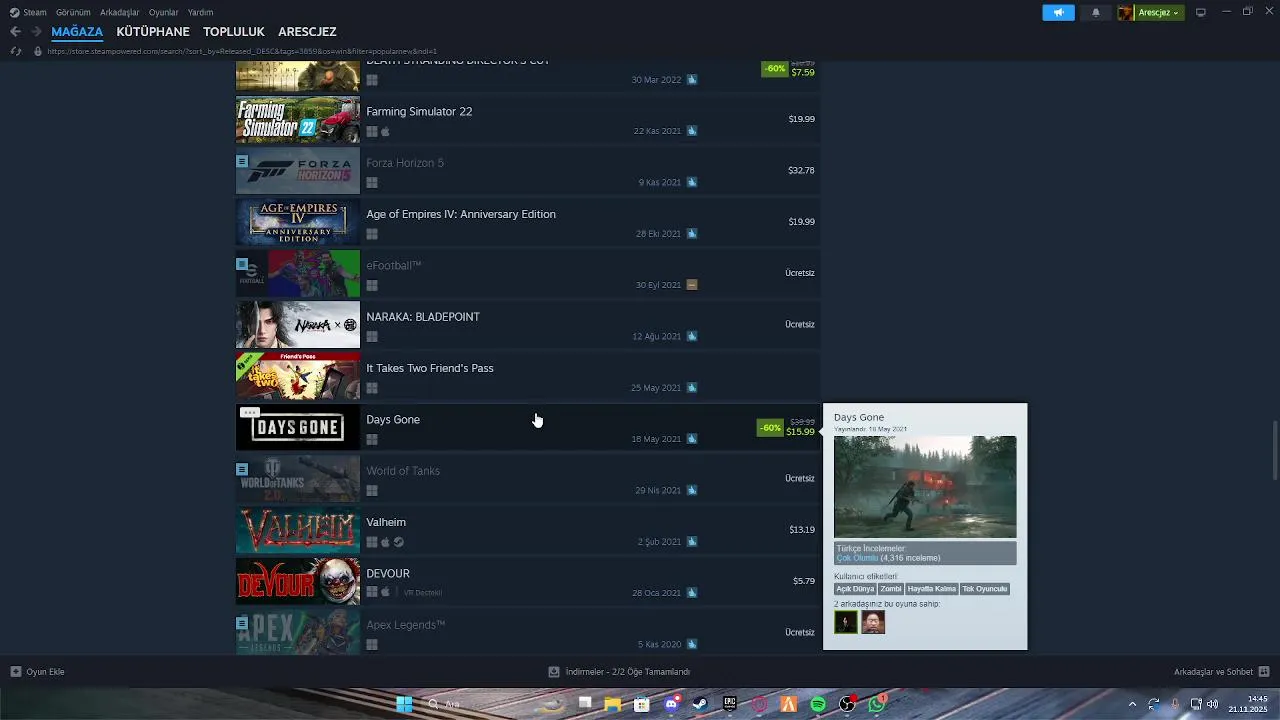Click the Hayatta Kalma tag
The image size is (1280, 720).
tap(932, 589)
